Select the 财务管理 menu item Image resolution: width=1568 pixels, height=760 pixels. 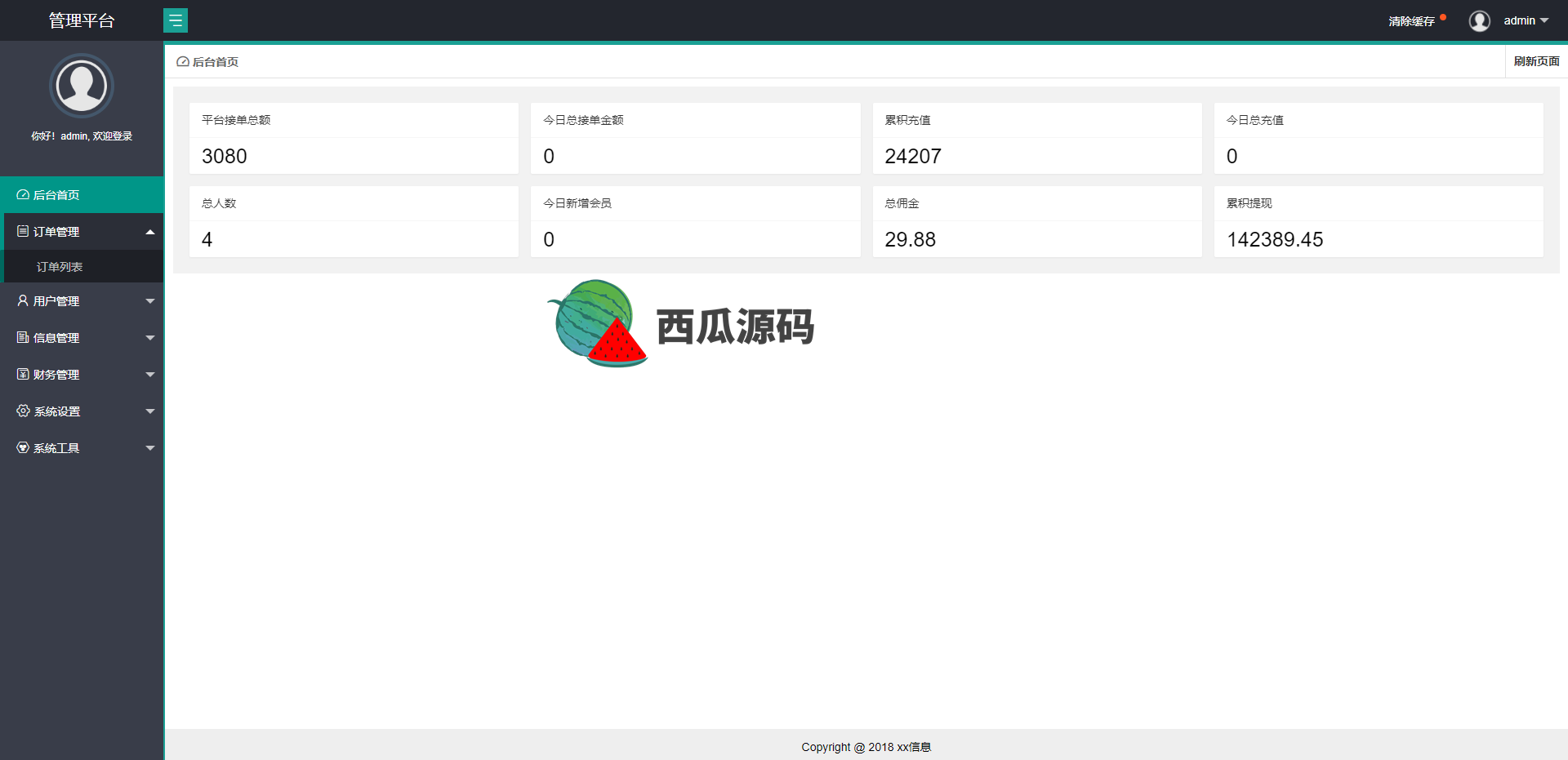click(x=82, y=375)
